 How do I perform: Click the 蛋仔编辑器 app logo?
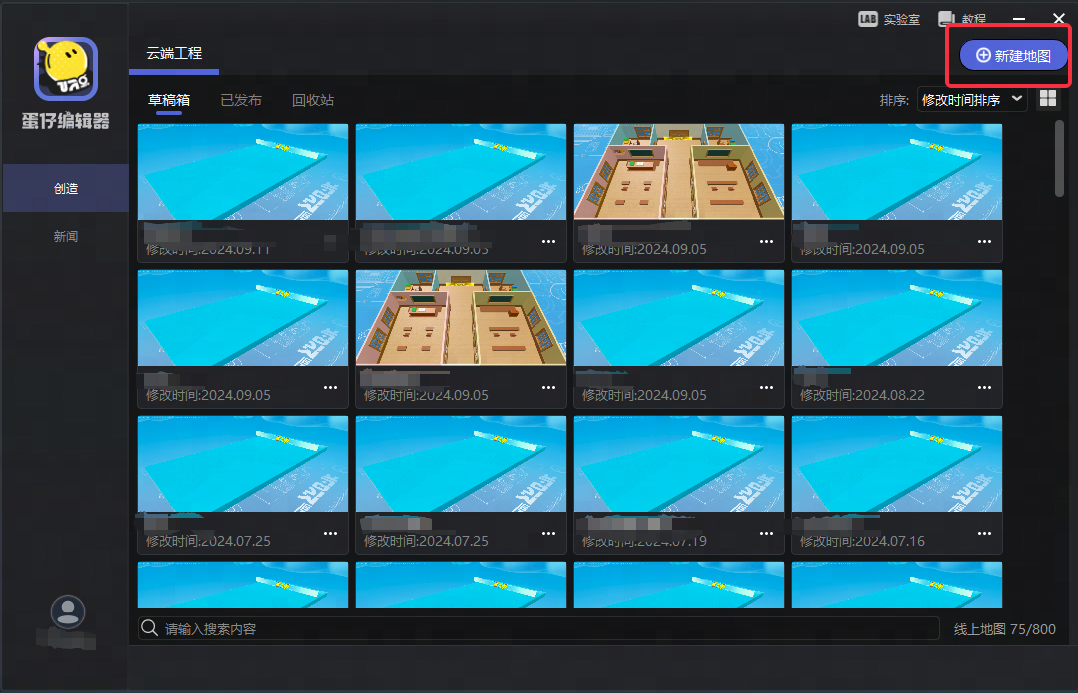(x=66, y=69)
